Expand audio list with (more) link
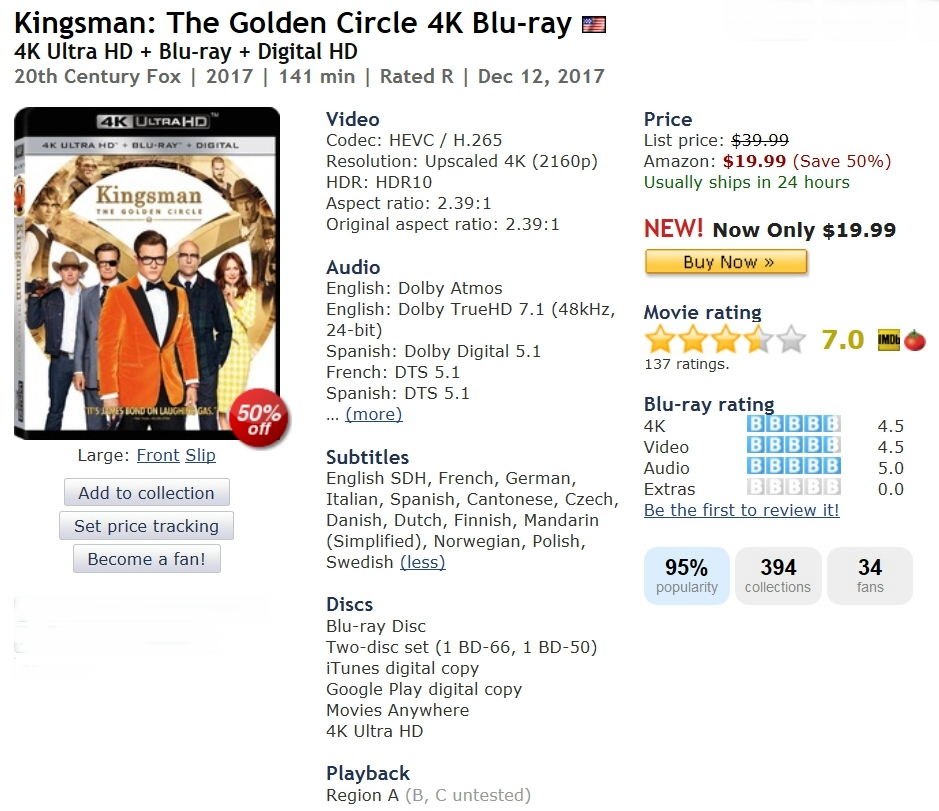Viewport: 939px width, 811px height. pyautogui.click(x=373, y=414)
